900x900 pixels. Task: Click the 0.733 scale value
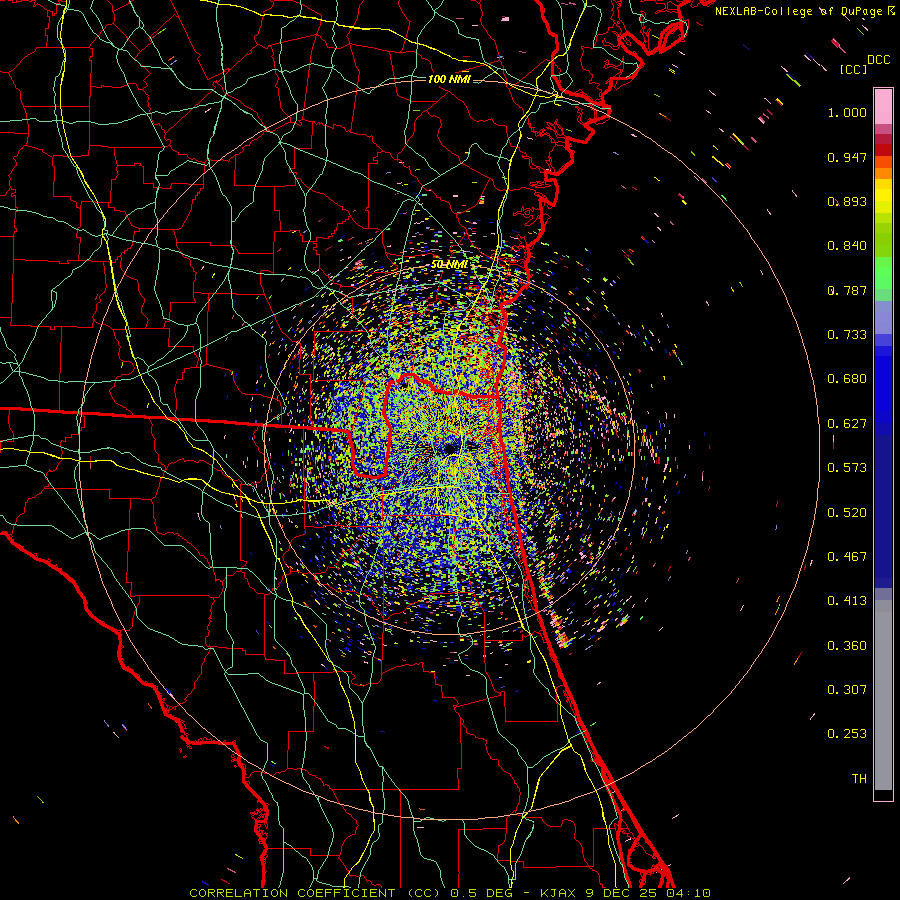(x=847, y=335)
